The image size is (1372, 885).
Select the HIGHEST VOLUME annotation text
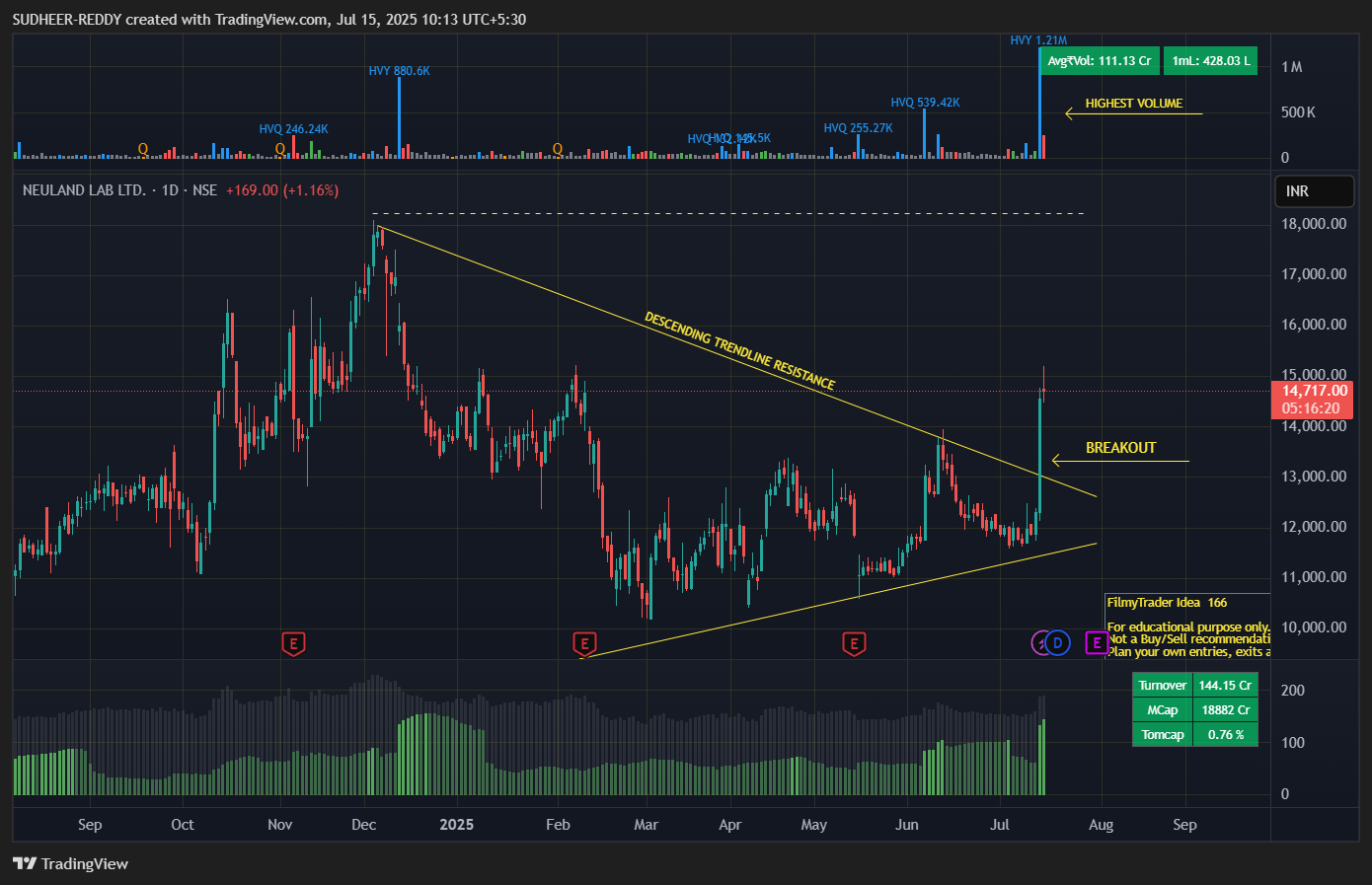point(1133,103)
